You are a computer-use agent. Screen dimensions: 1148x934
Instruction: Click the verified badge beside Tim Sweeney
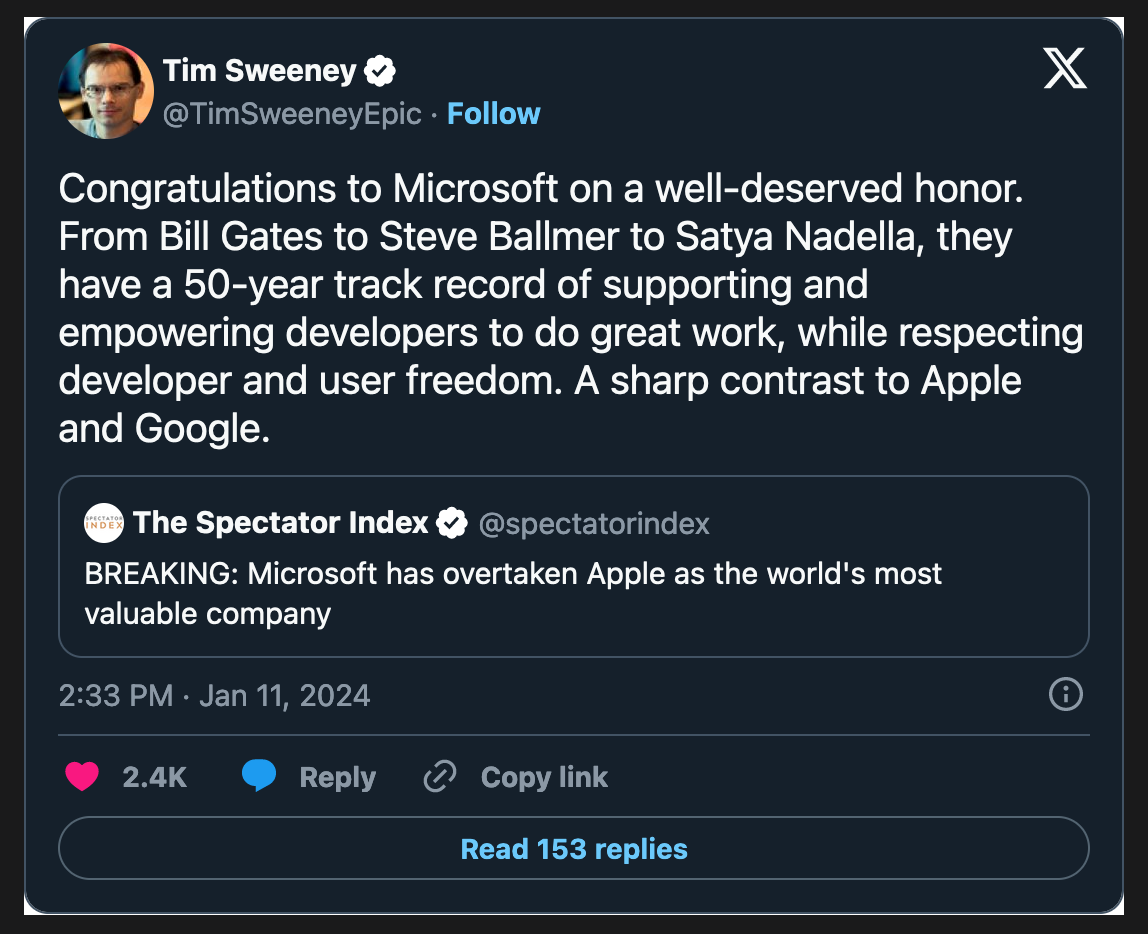[382, 71]
